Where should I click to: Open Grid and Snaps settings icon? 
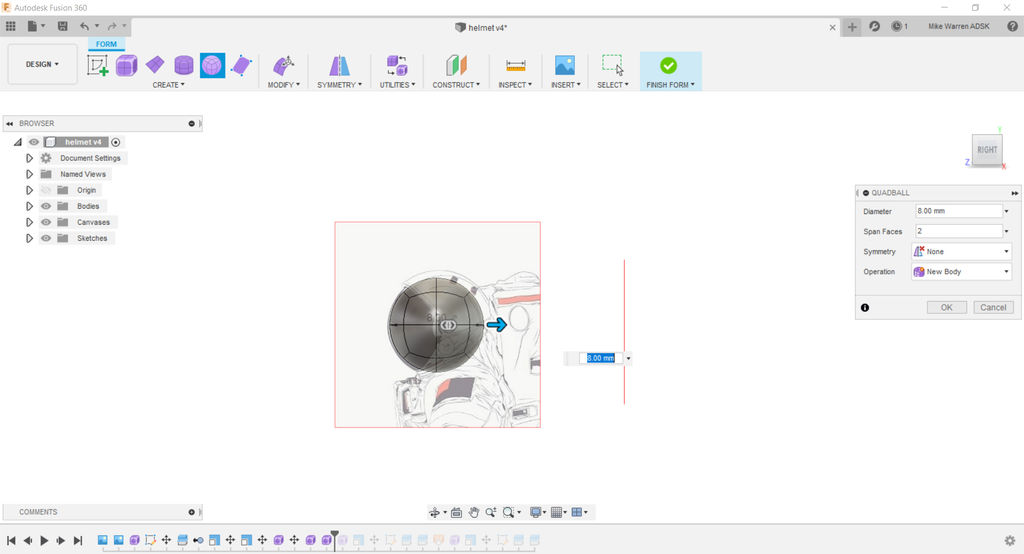coord(556,513)
